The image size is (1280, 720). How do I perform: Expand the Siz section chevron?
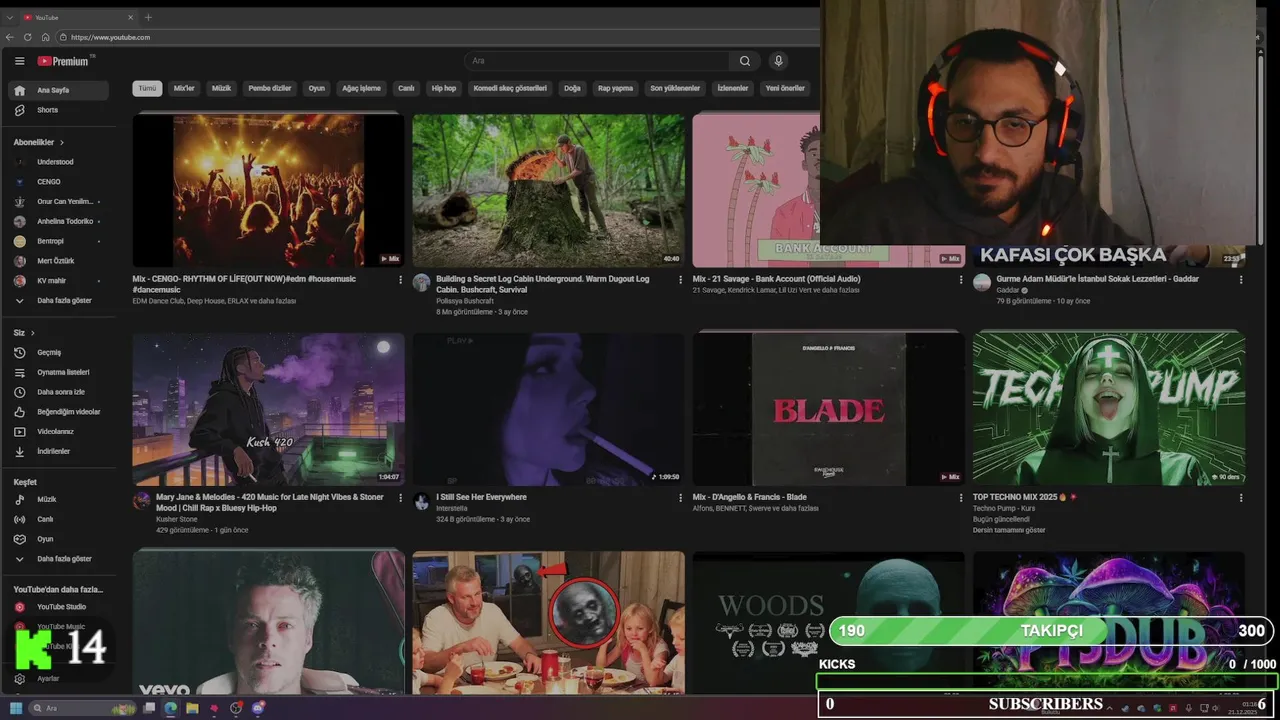33,333
